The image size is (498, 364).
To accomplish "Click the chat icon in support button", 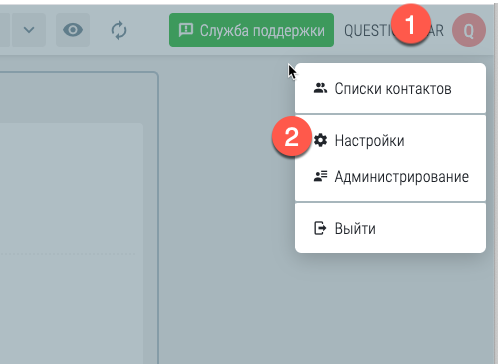I will pyautogui.click(x=186, y=30).
